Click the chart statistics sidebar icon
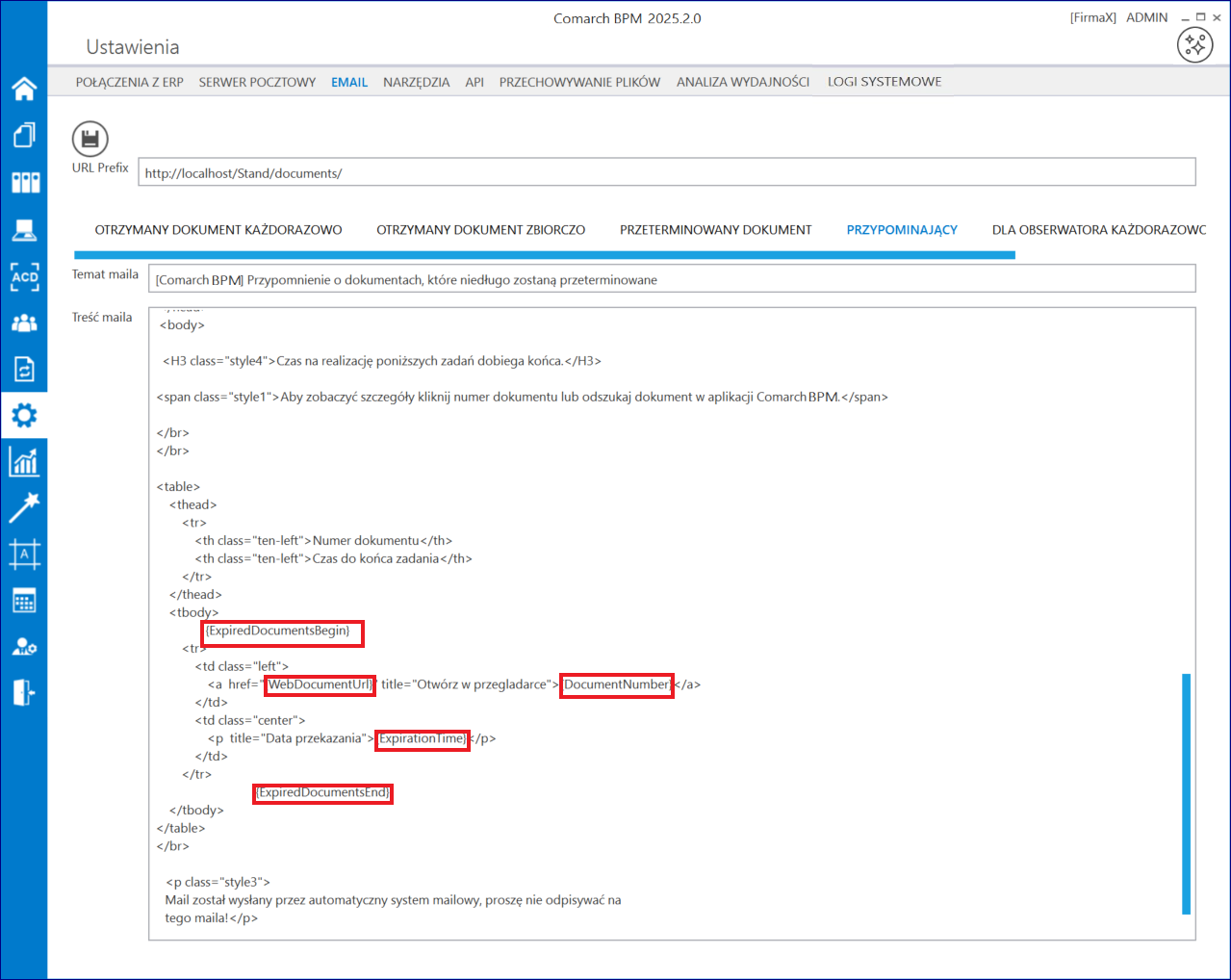Screen dimensions: 1231x980 24,462
